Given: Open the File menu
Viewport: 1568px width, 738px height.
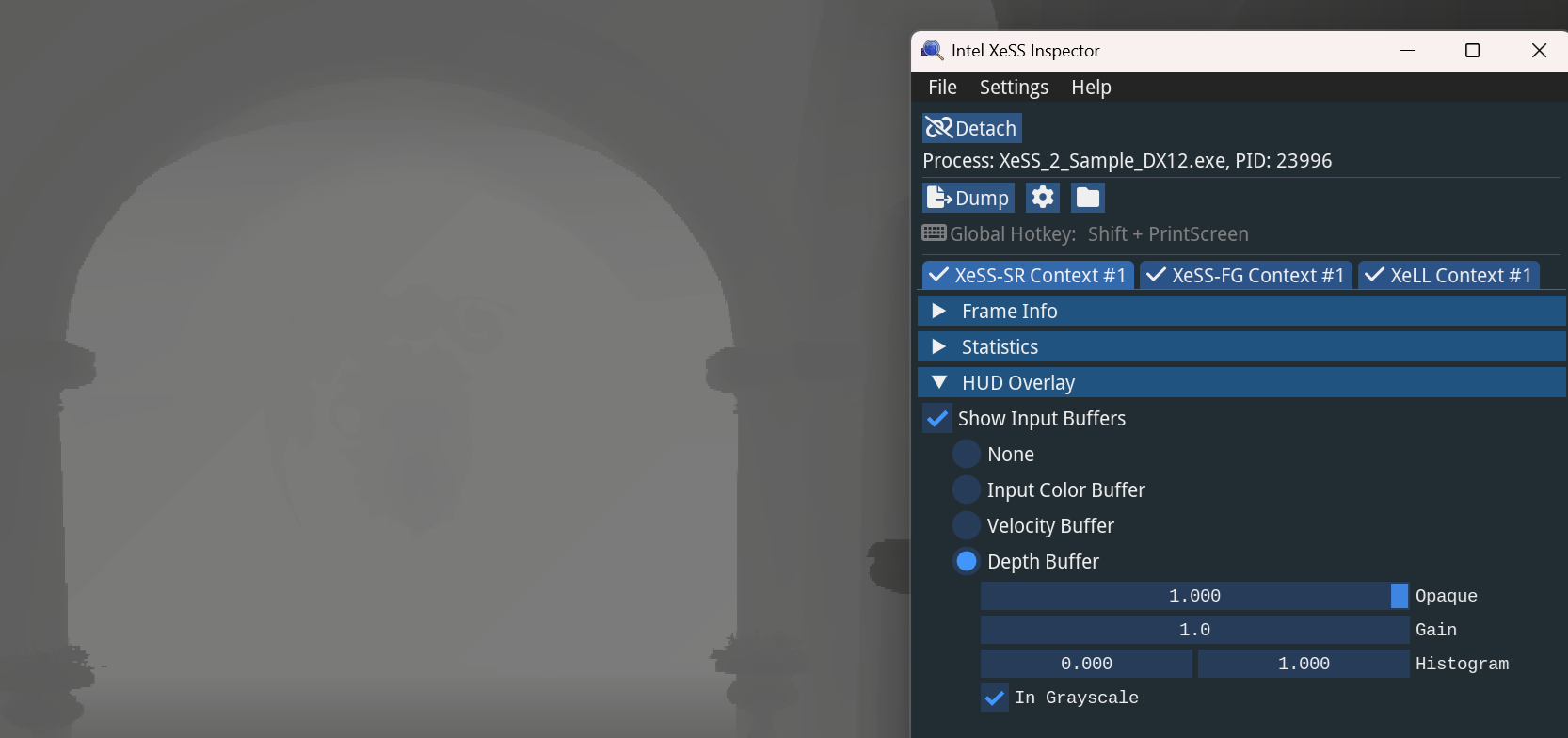Looking at the screenshot, I should pos(942,88).
